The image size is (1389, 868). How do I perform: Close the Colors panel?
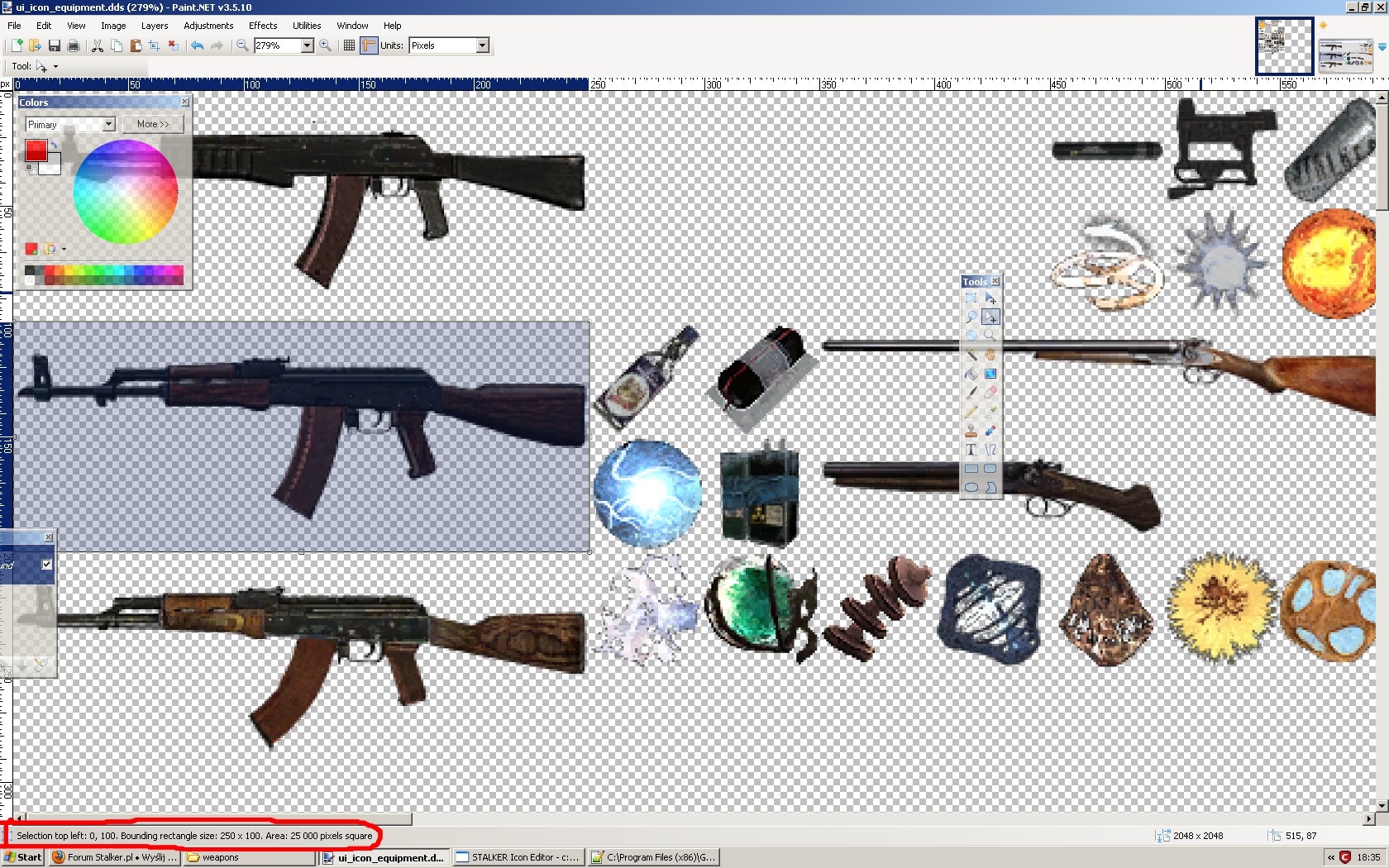point(185,103)
